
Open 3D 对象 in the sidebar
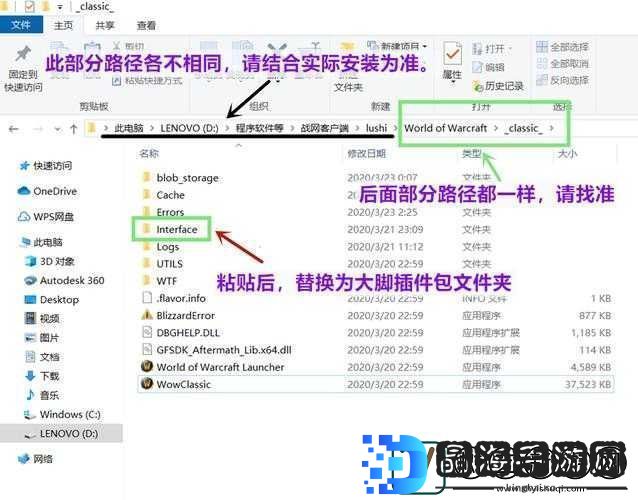point(50,261)
